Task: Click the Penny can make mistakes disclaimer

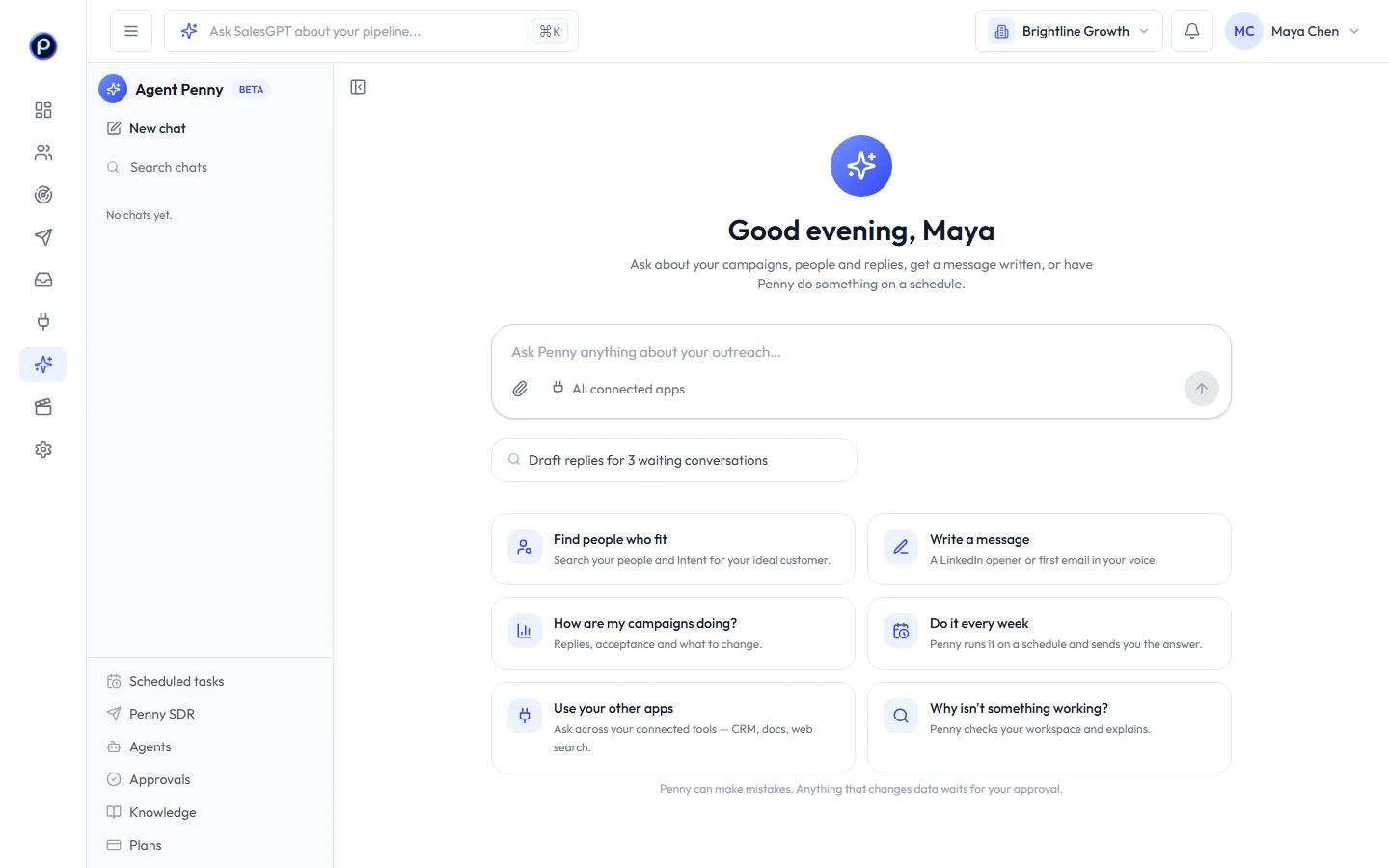Action: pyautogui.click(x=861, y=789)
